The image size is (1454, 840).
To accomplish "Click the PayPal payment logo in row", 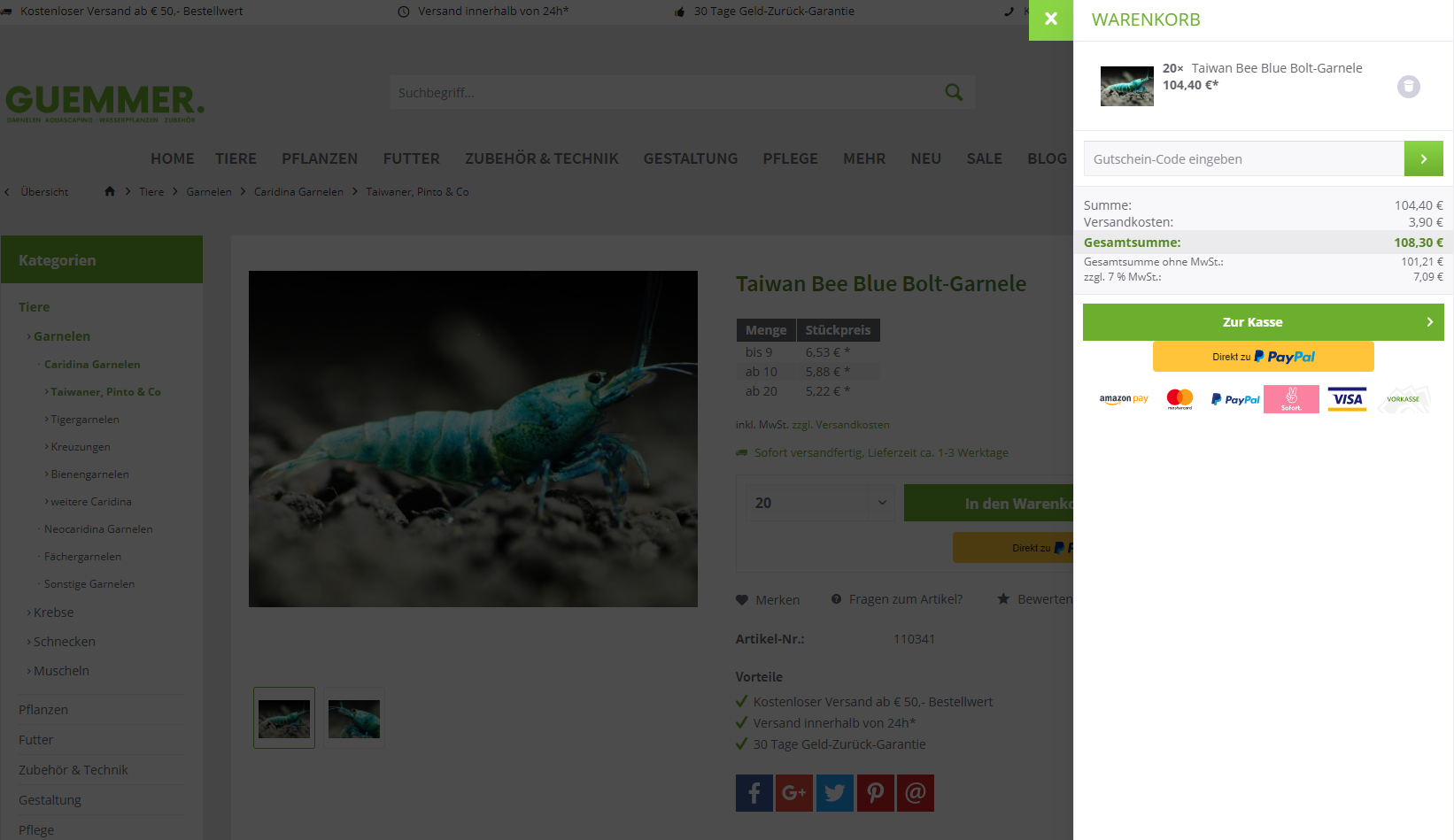I will point(1235,399).
